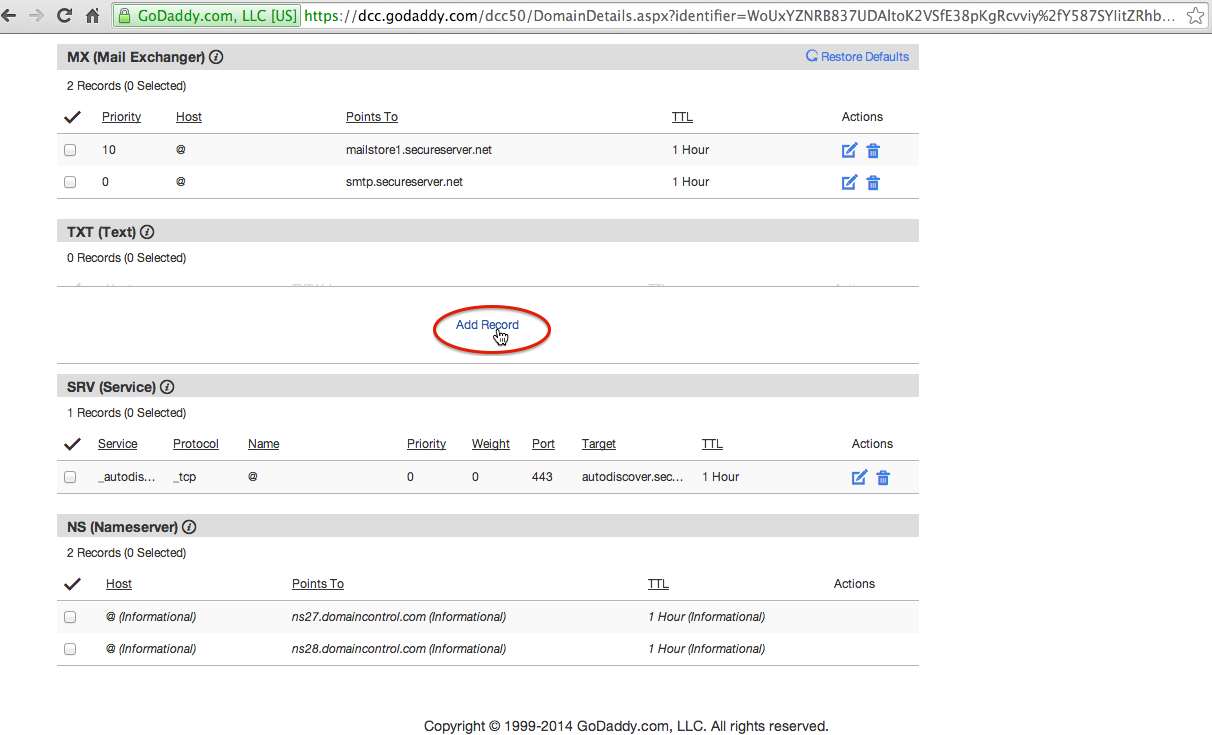Open info icon next to MX (Mail Exchanger)

216,57
